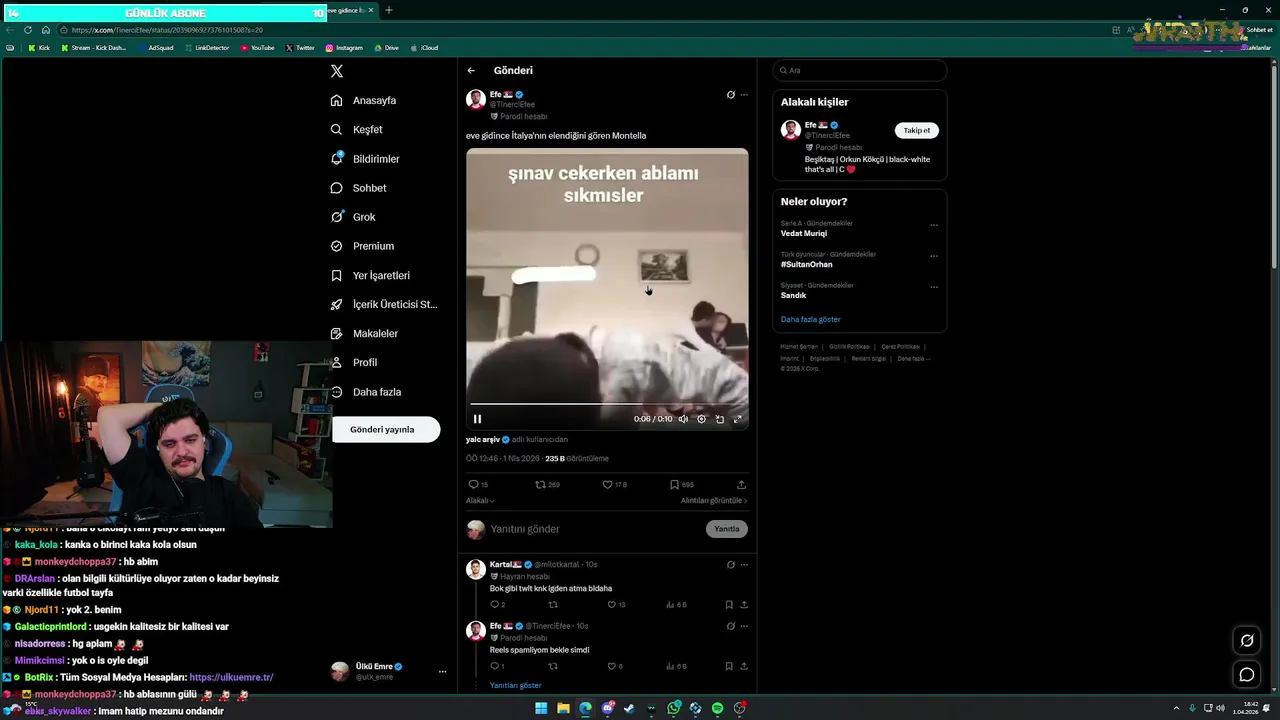The width and height of the screenshot is (1280, 720).
Task: Open Sohbet messages
Action: [x=359, y=188]
